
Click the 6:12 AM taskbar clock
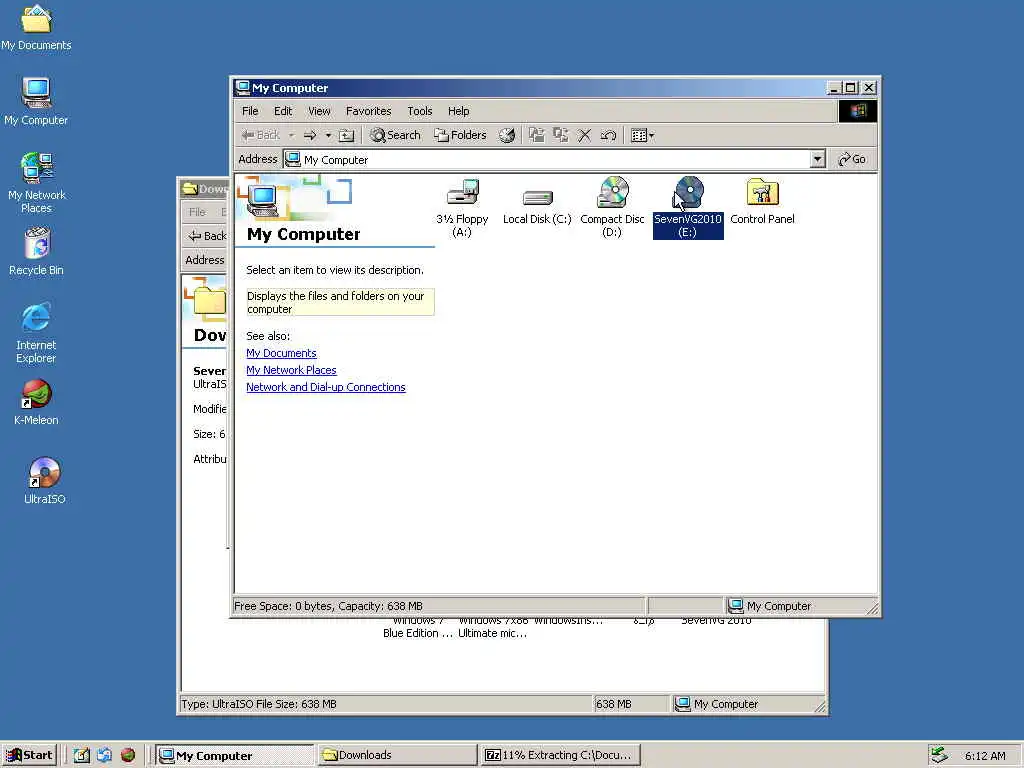985,756
